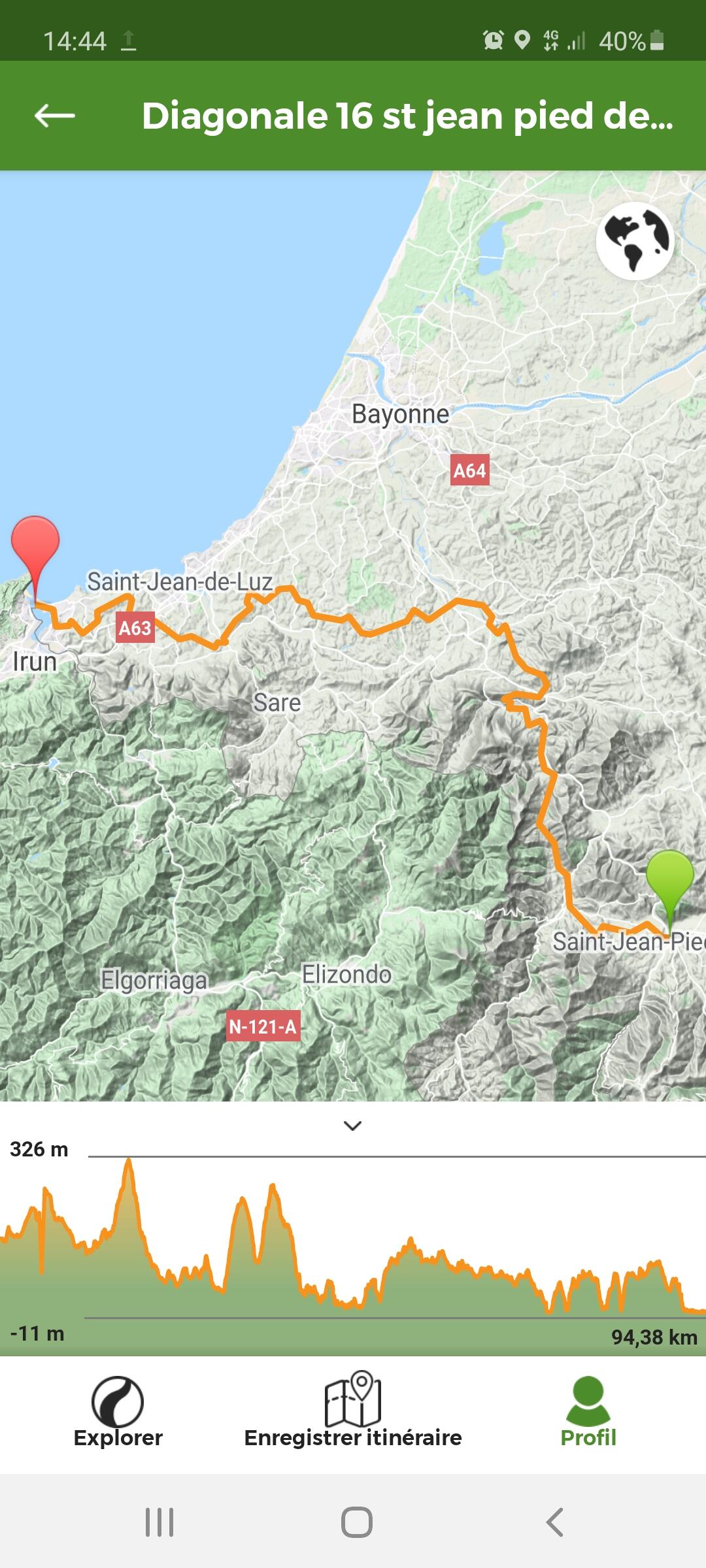The image size is (706, 1568).
Task: Tap the 94,38 km distance label
Action: pyautogui.click(x=654, y=1337)
